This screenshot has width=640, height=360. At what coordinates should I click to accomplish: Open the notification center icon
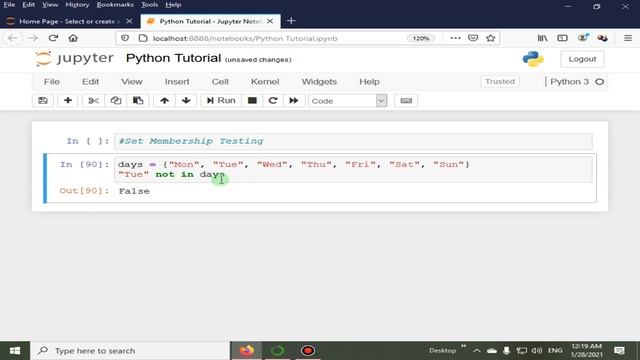coord(620,351)
